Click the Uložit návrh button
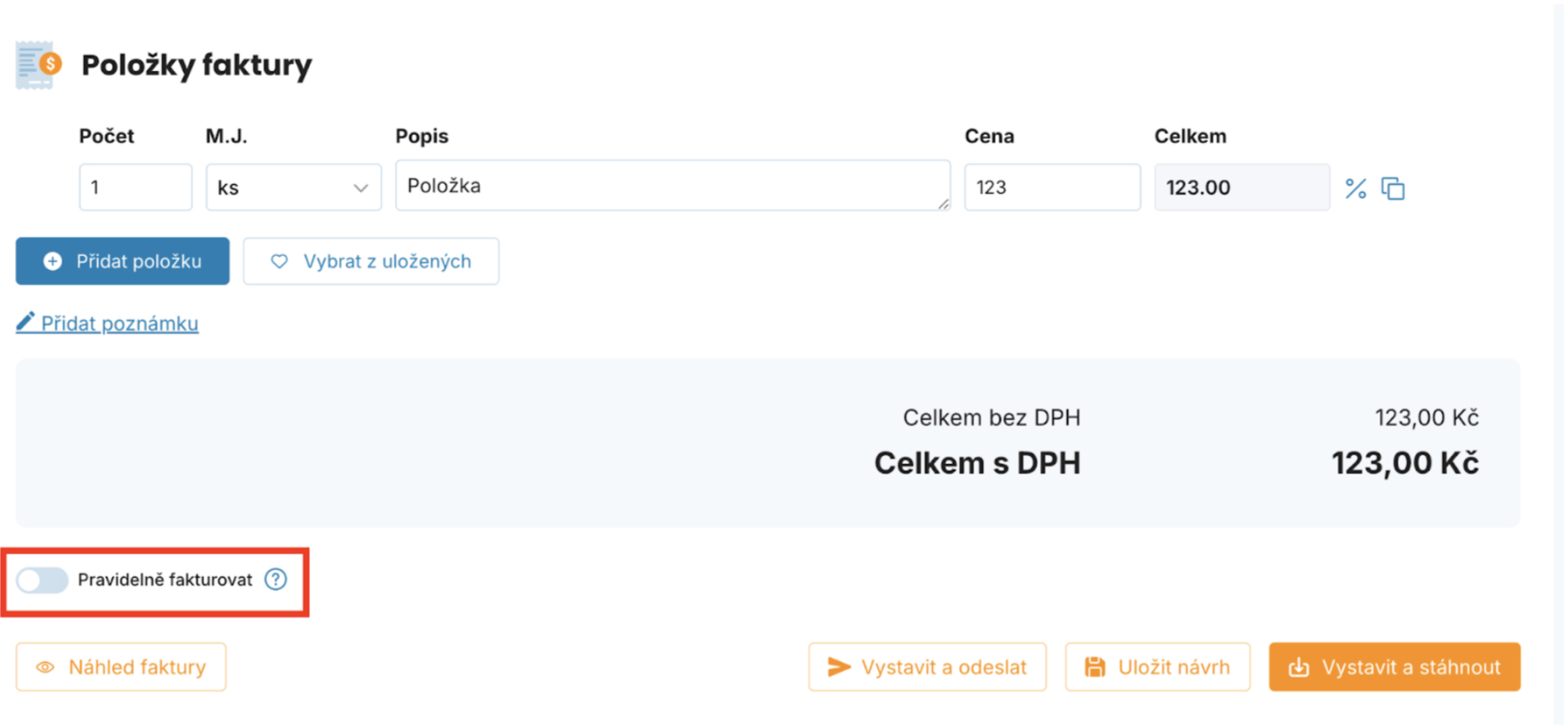Viewport: 1568px width, 728px height. pos(1156,667)
